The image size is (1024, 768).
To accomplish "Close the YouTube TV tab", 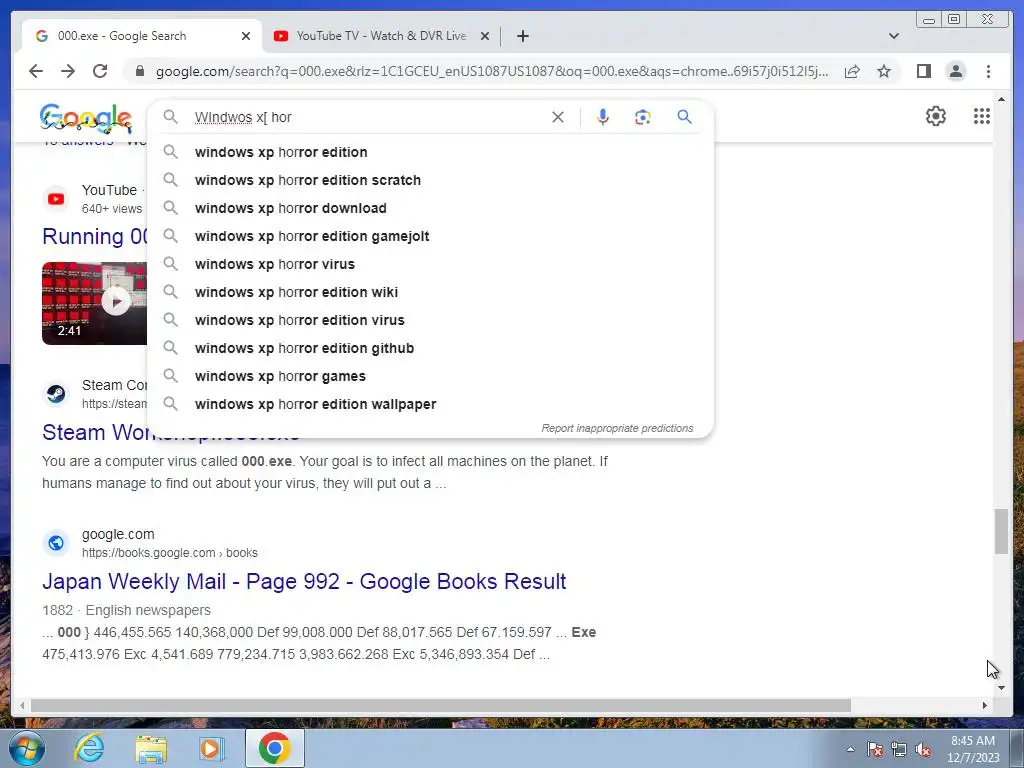I will point(485,36).
